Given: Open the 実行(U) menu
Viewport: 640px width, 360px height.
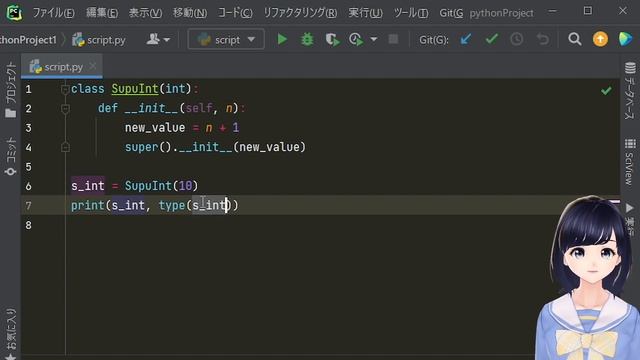Looking at the screenshot, I should pos(365,13).
